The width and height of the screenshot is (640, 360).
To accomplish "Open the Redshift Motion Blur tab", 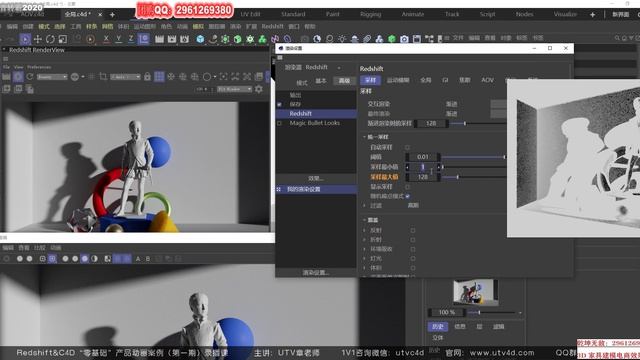I will (x=398, y=80).
